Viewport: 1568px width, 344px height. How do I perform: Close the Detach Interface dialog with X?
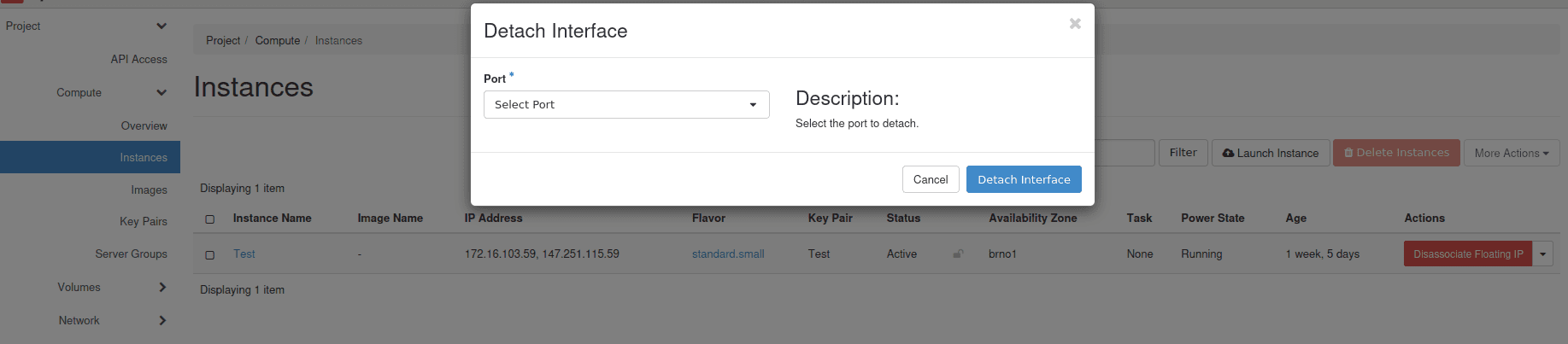coord(1075,24)
